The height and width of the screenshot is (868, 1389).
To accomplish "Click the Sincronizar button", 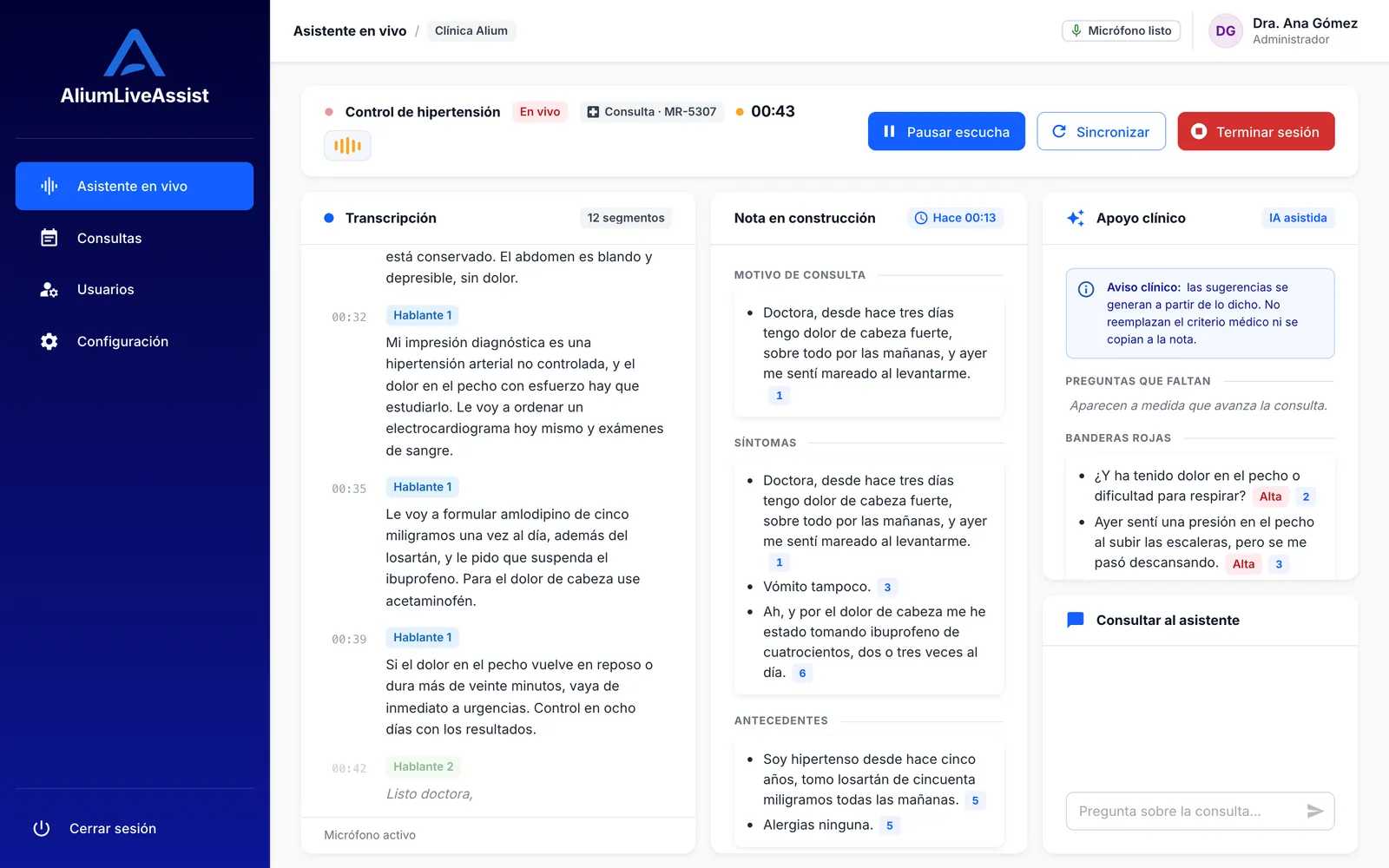I will tap(1101, 131).
